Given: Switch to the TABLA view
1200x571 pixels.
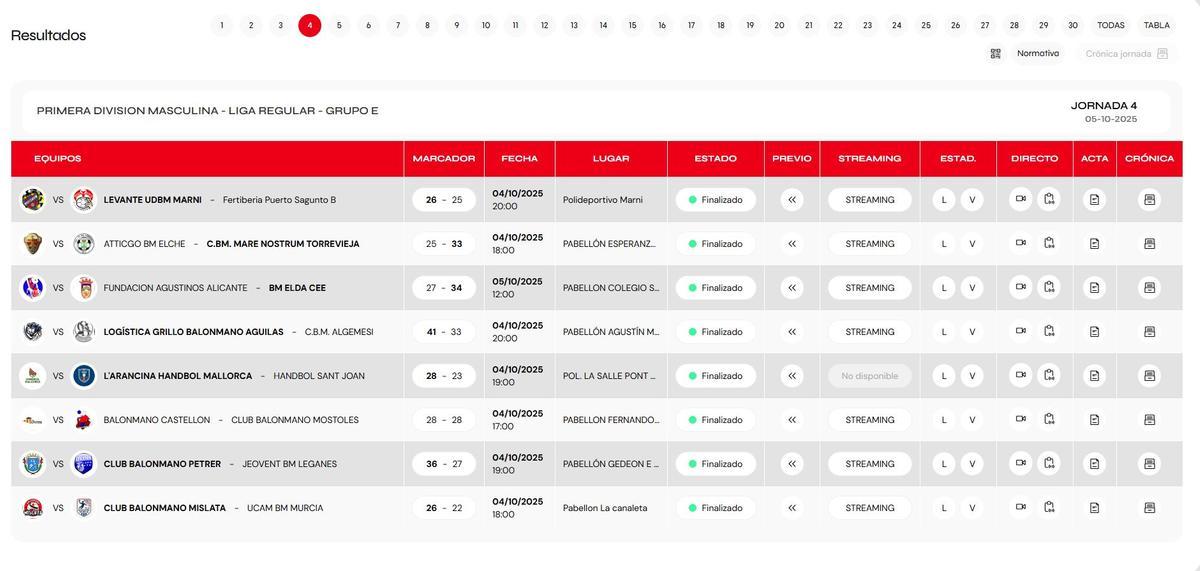Looking at the screenshot, I should [1156, 26].
